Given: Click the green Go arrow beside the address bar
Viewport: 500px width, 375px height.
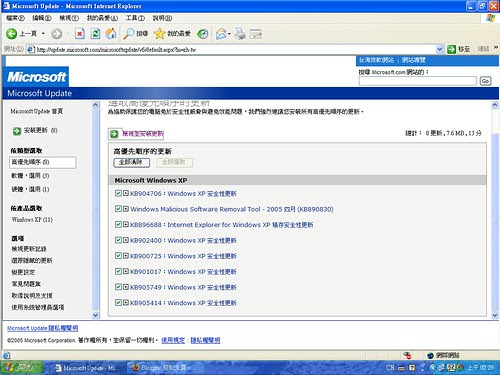Looking at the screenshot, I should tap(451, 49).
